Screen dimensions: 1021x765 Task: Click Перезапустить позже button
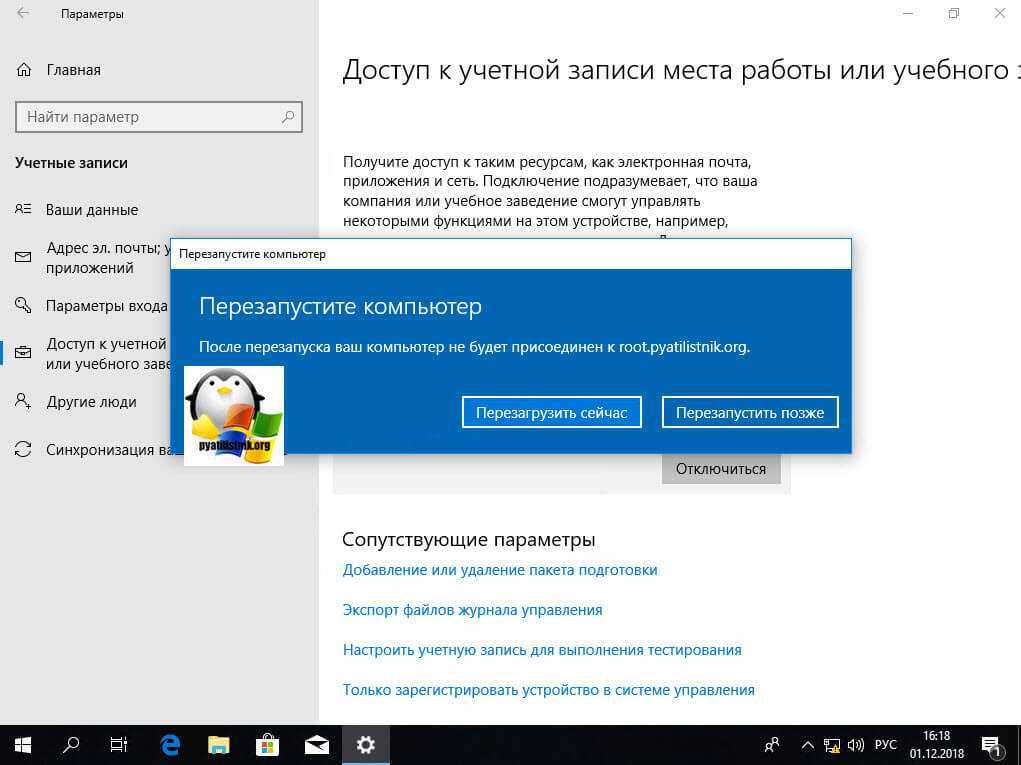tap(750, 412)
